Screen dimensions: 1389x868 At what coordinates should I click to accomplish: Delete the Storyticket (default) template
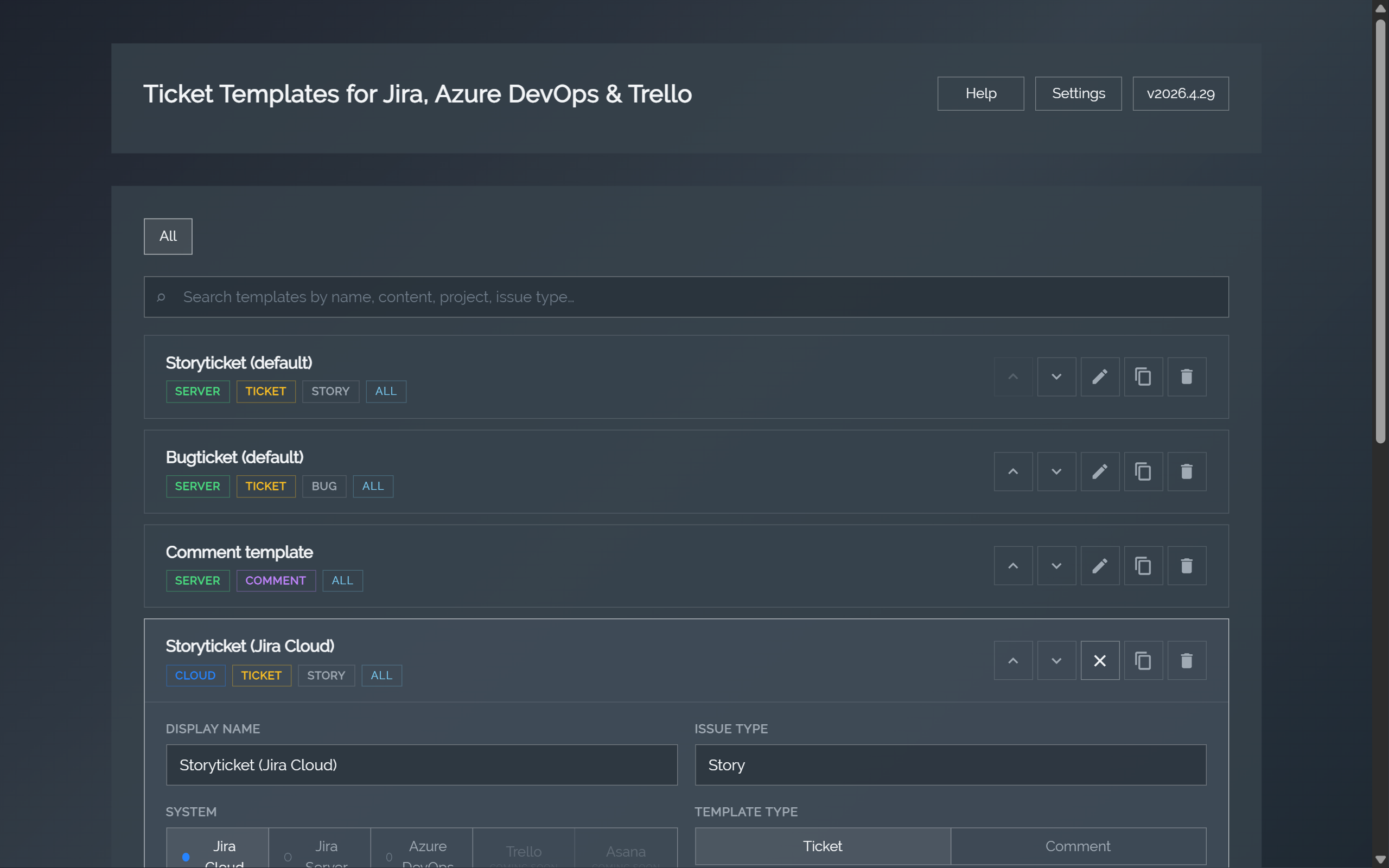[x=1187, y=376]
